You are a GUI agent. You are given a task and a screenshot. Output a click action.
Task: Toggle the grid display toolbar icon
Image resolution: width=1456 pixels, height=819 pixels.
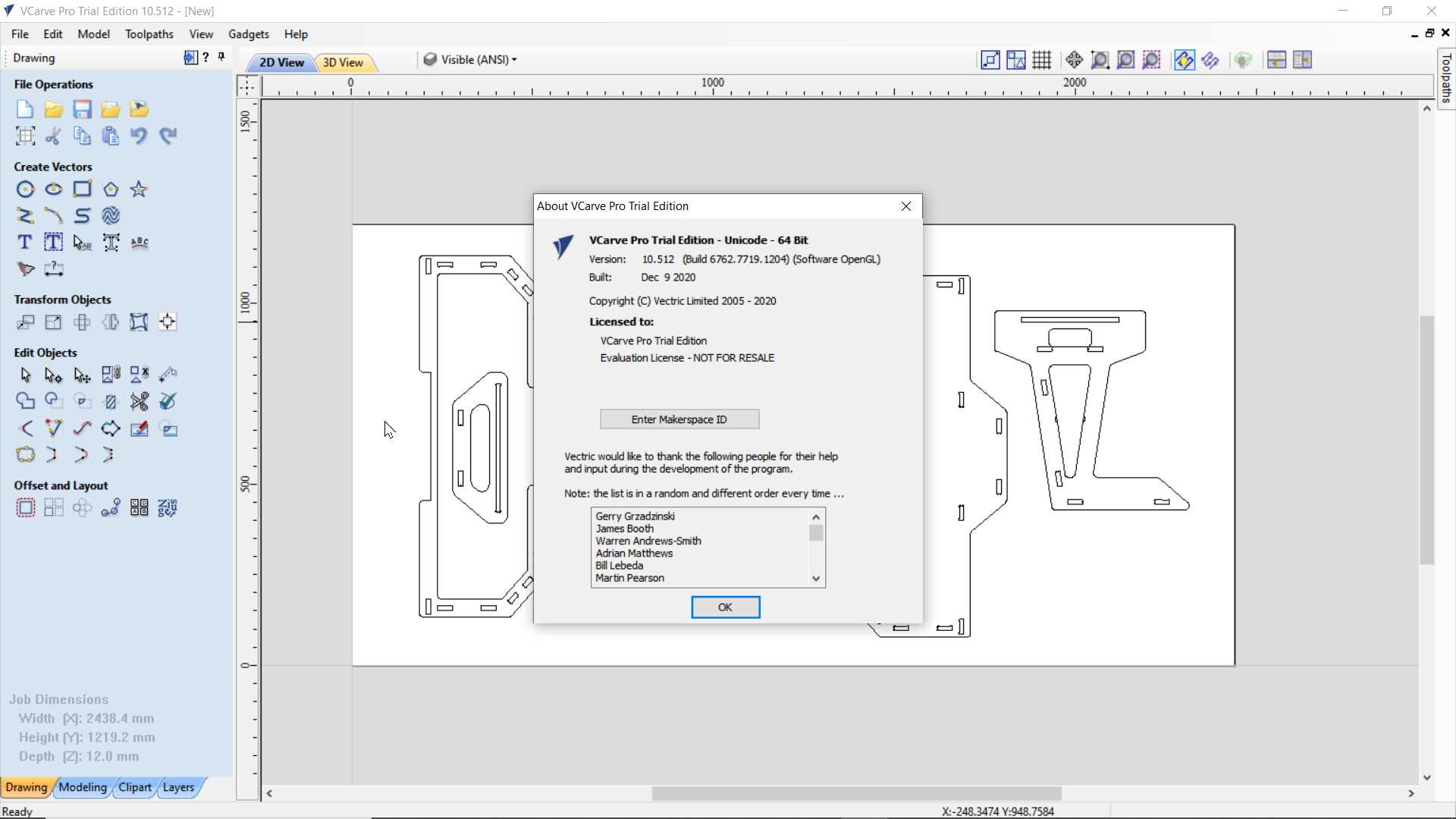coord(1042,60)
